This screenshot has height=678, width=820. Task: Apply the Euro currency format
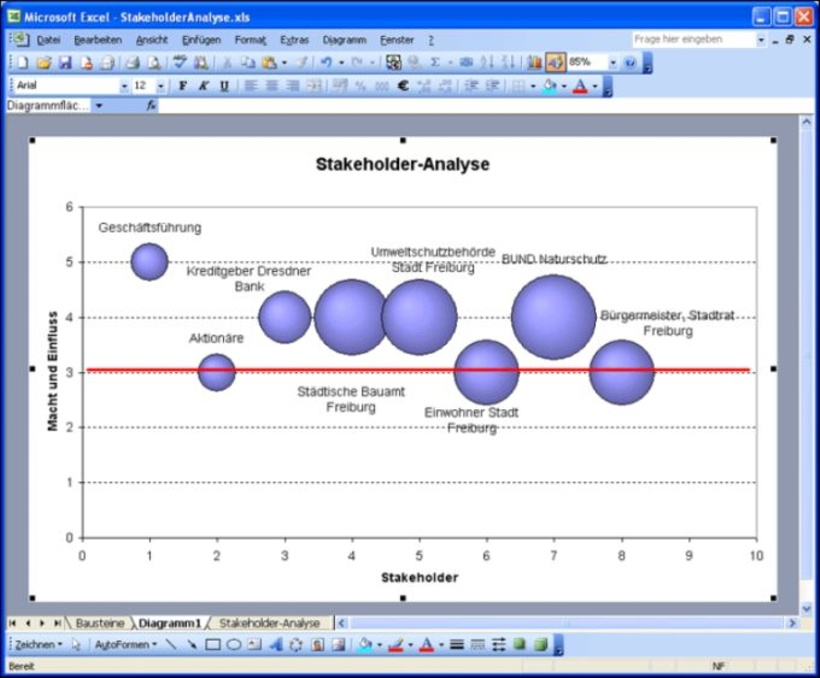pos(403,86)
